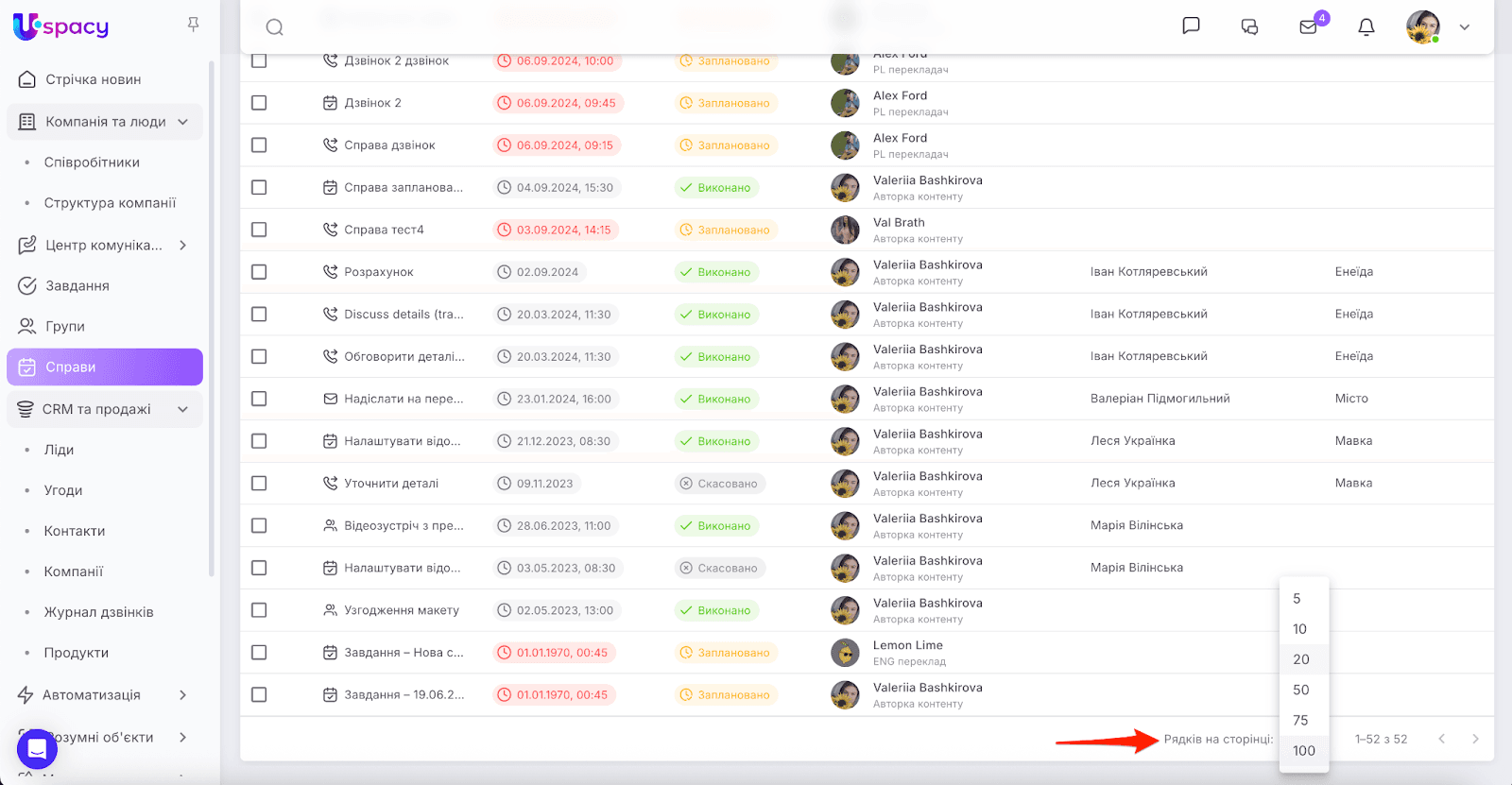This screenshot has height=785, width=1512.
Task: Select the checkbox for Дзвінок 2 дзвінок
Action: 259,60
